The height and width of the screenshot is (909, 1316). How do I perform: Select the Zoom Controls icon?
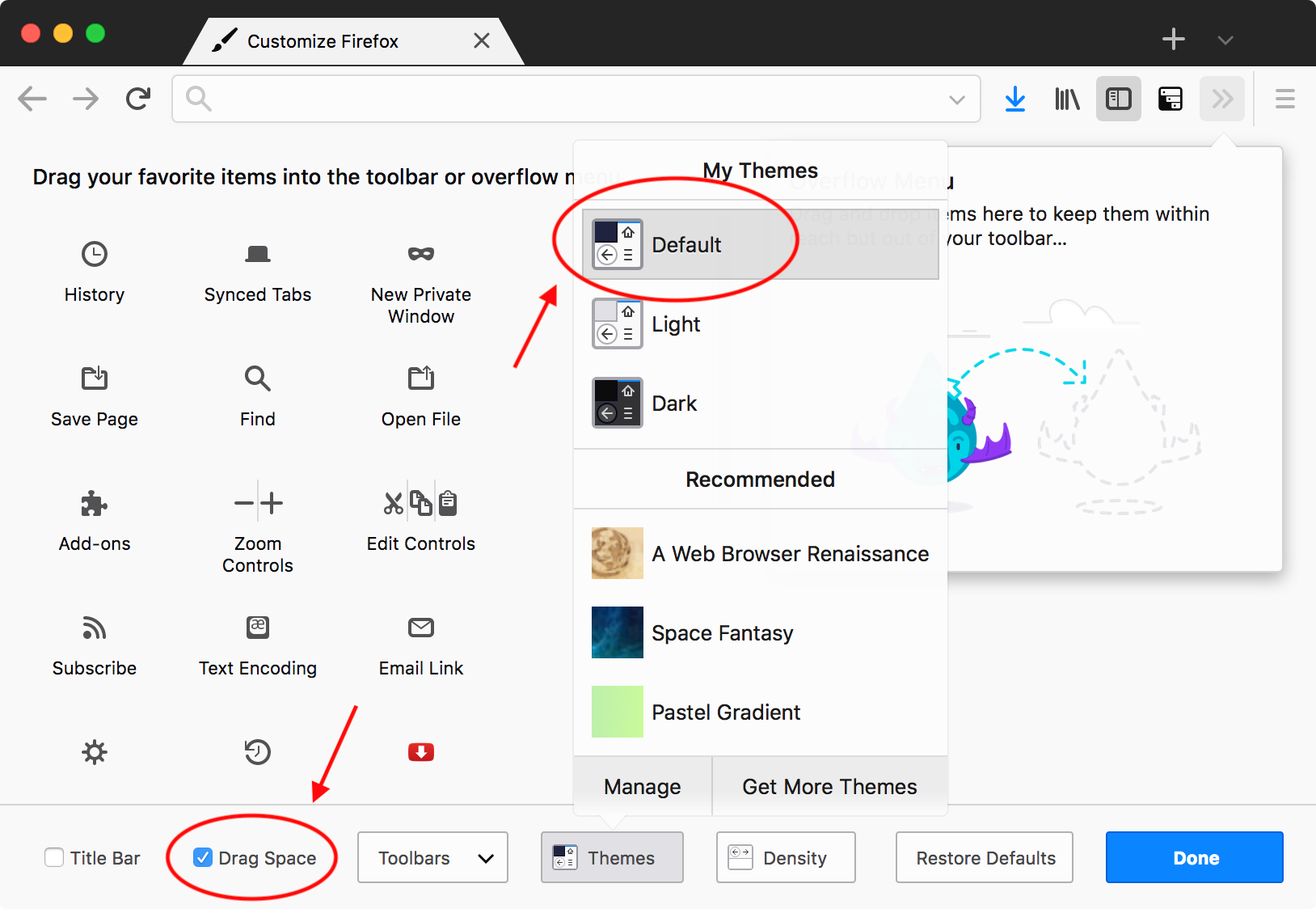pos(258,503)
